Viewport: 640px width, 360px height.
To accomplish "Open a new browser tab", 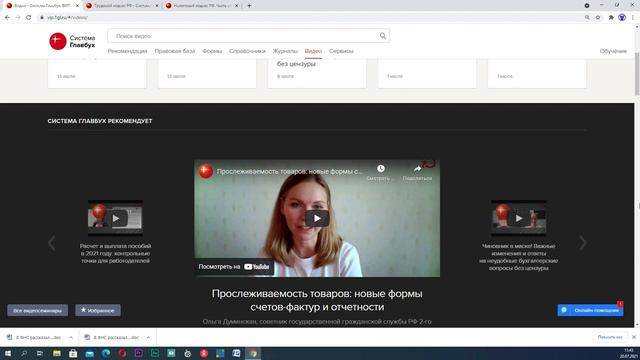I will 249,6.
